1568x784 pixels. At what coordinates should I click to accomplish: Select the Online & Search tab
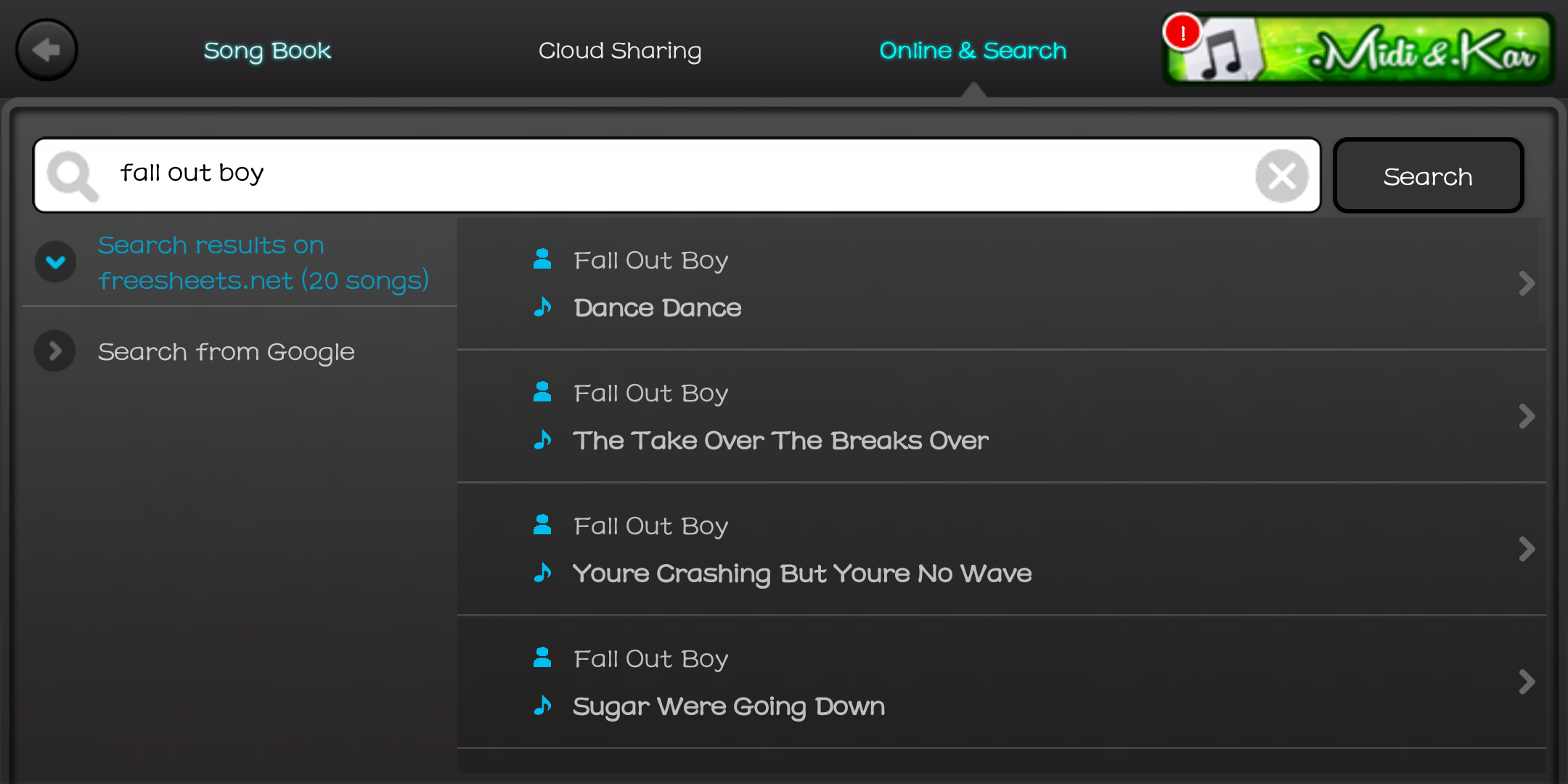point(973,51)
